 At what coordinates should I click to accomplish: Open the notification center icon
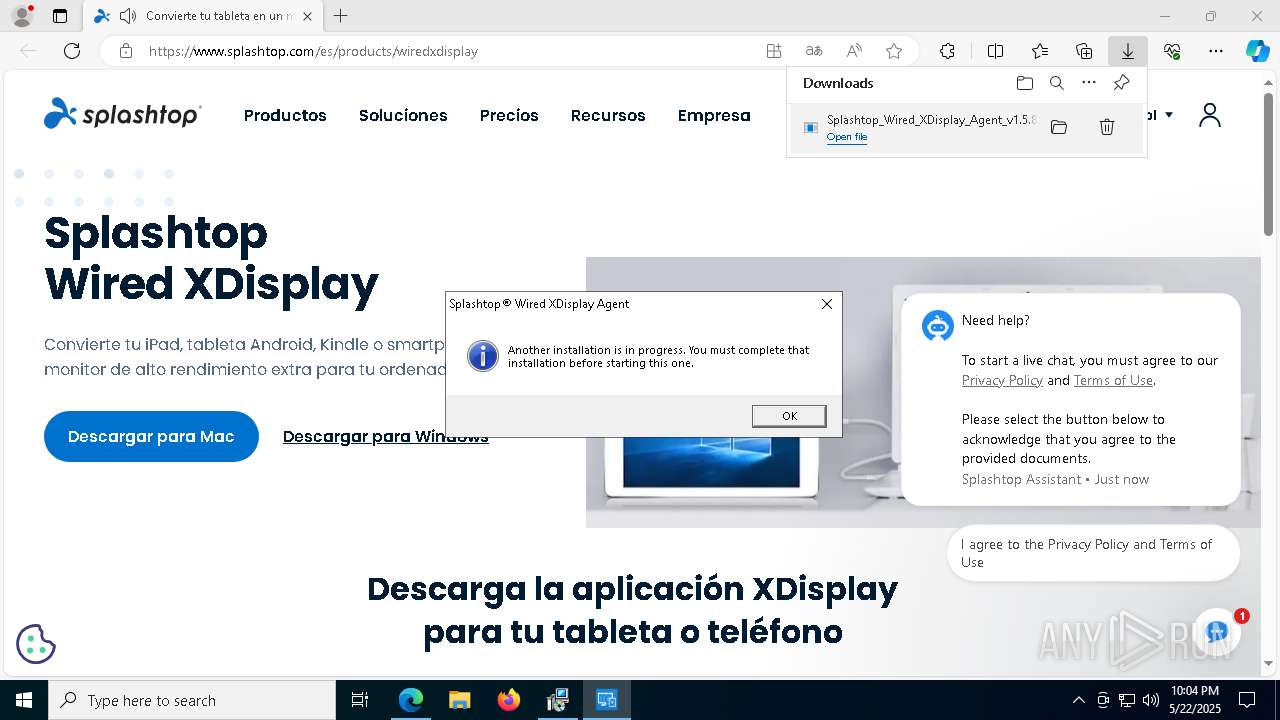(1247, 700)
